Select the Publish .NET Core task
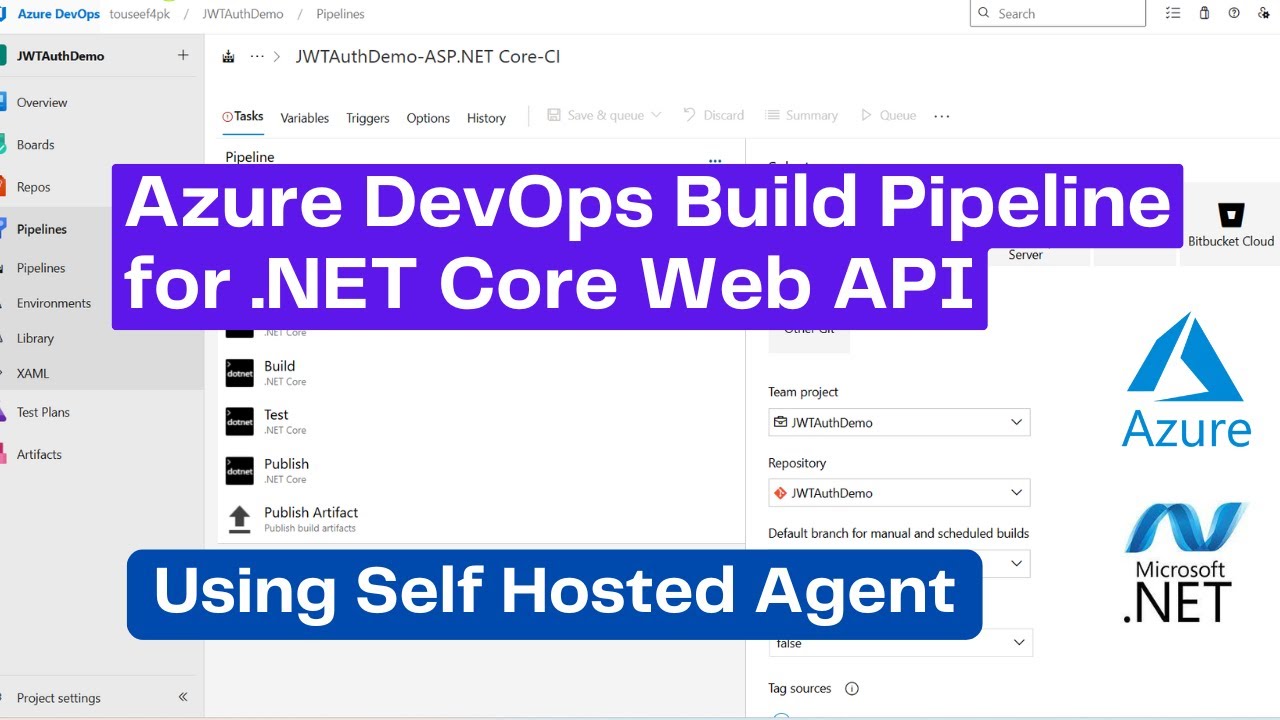 (481, 471)
